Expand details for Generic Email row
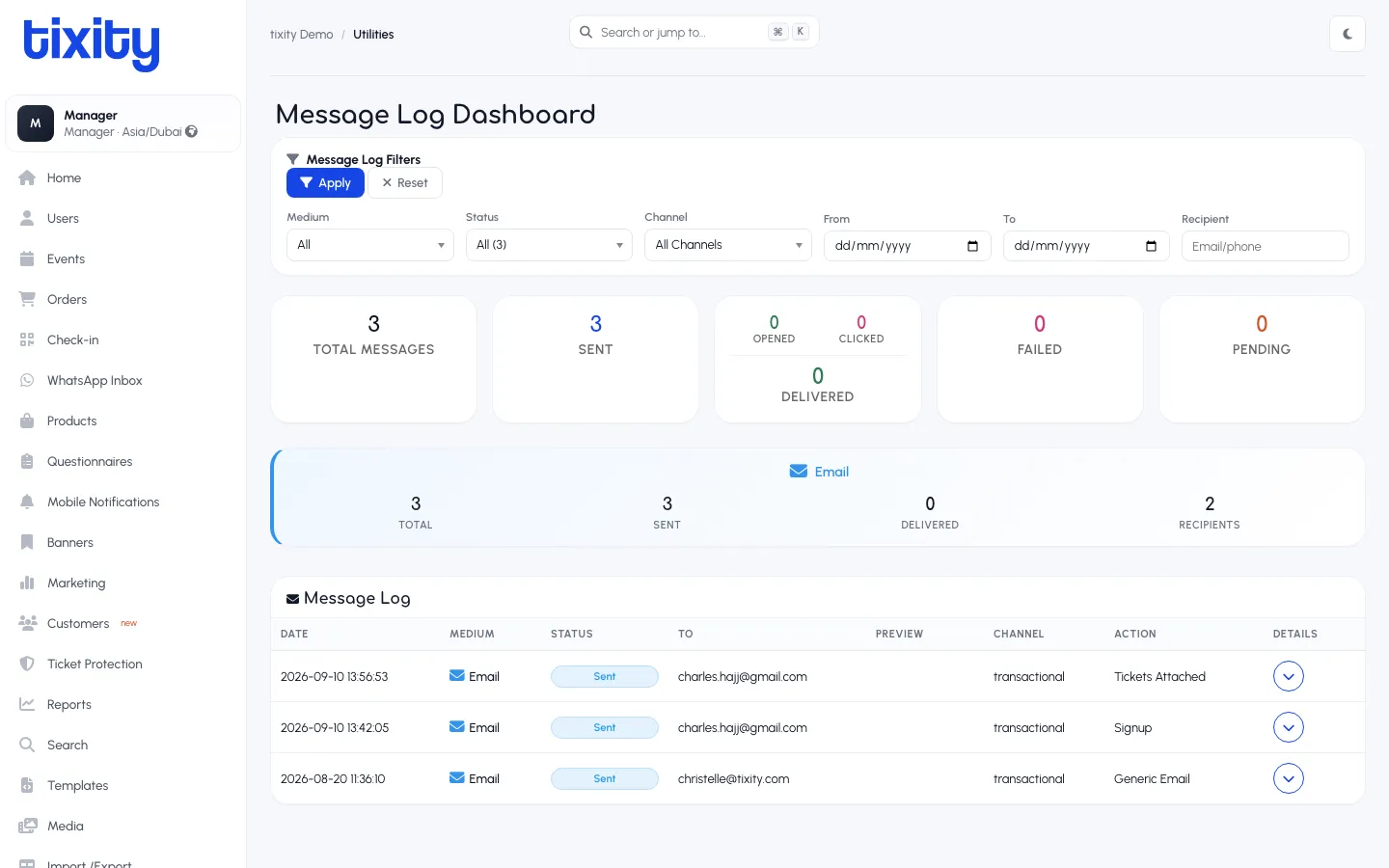 click(x=1289, y=778)
